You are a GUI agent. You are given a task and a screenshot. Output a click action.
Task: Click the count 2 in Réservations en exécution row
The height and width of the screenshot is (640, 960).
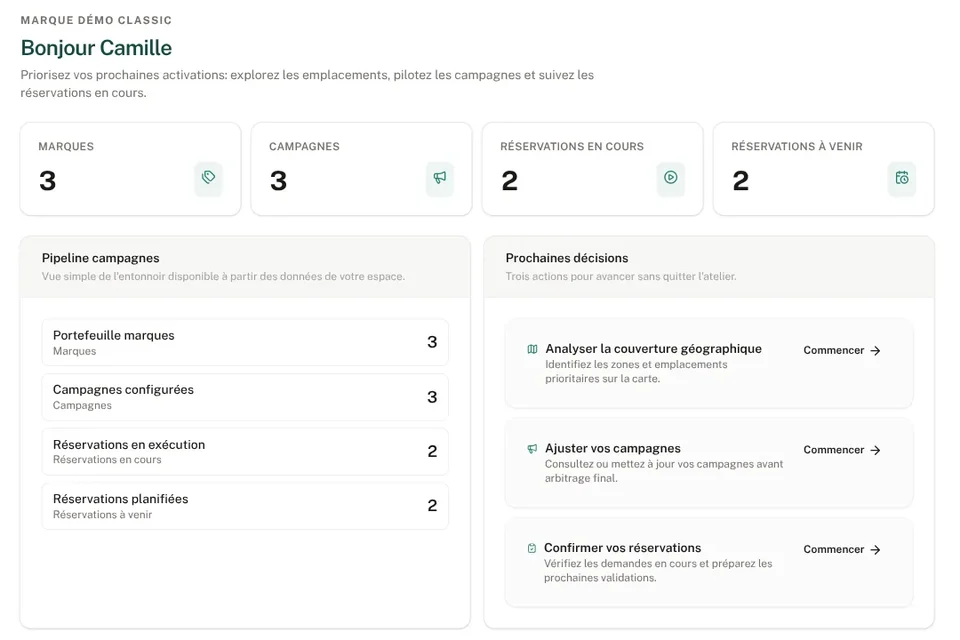tap(432, 451)
